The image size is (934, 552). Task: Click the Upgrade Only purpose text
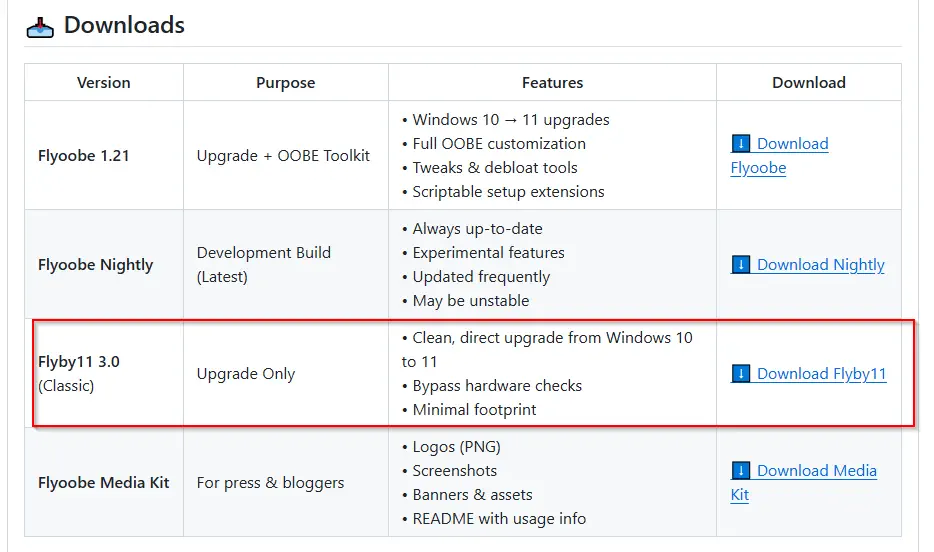pos(246,374)
